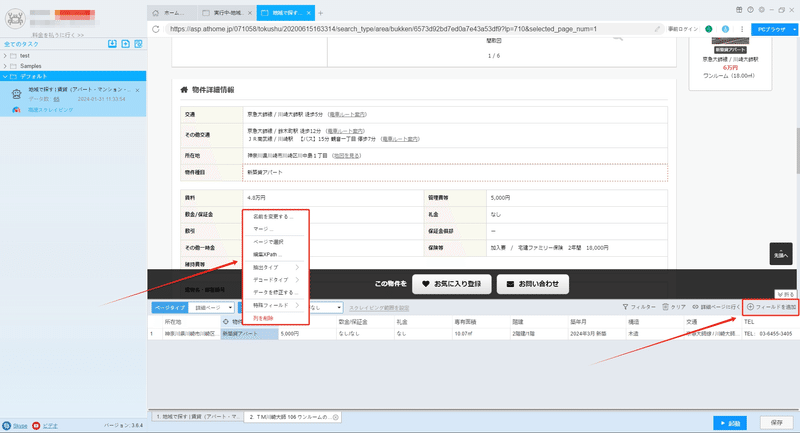The width and height of the screenshot is (800, 433).
Task: Collapse the デフォルト folder
Action: [5, 77]
